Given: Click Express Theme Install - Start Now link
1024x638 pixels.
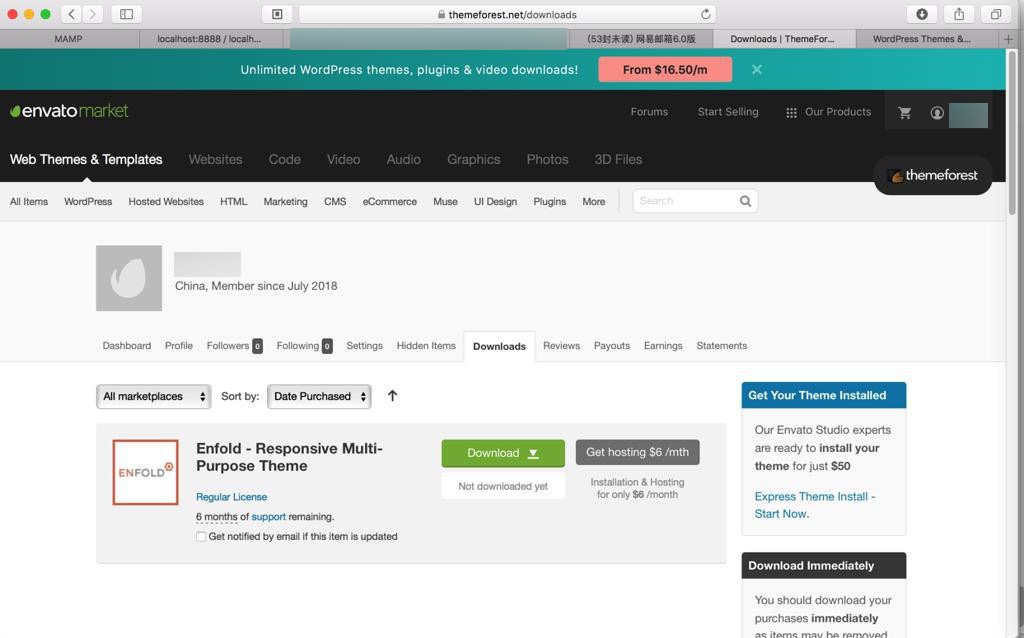Looking at the screenshot, I should point(815,505).
